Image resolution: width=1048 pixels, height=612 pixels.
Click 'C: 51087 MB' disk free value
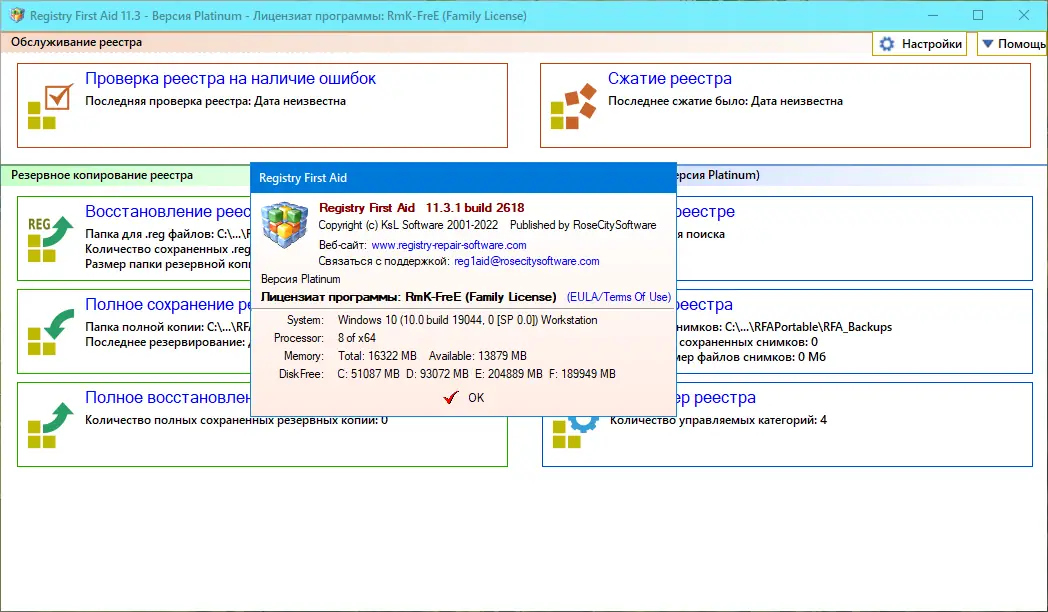[368, 374]
